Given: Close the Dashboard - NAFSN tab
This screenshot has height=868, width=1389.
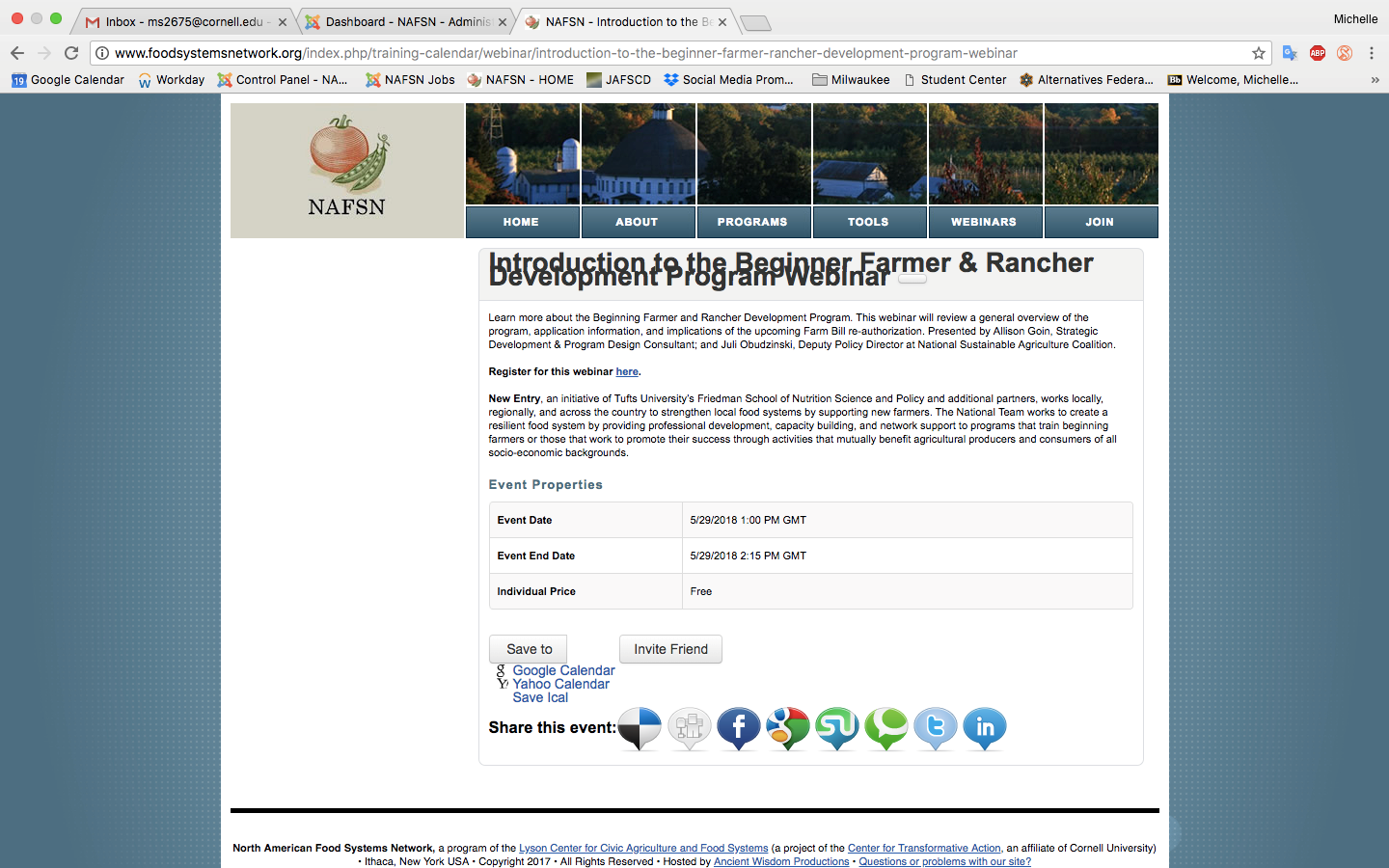Looking at the screenshot, I should point(503,21).
